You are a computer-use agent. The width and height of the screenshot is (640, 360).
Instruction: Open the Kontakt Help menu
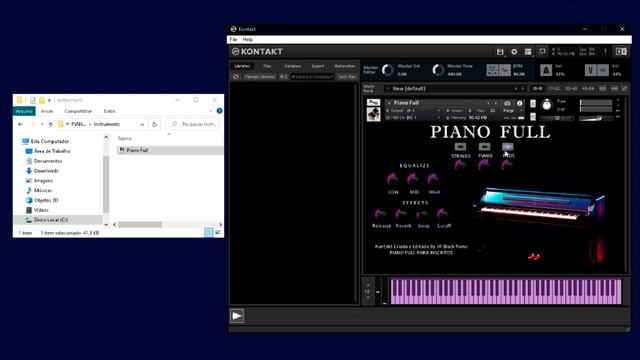248,40
